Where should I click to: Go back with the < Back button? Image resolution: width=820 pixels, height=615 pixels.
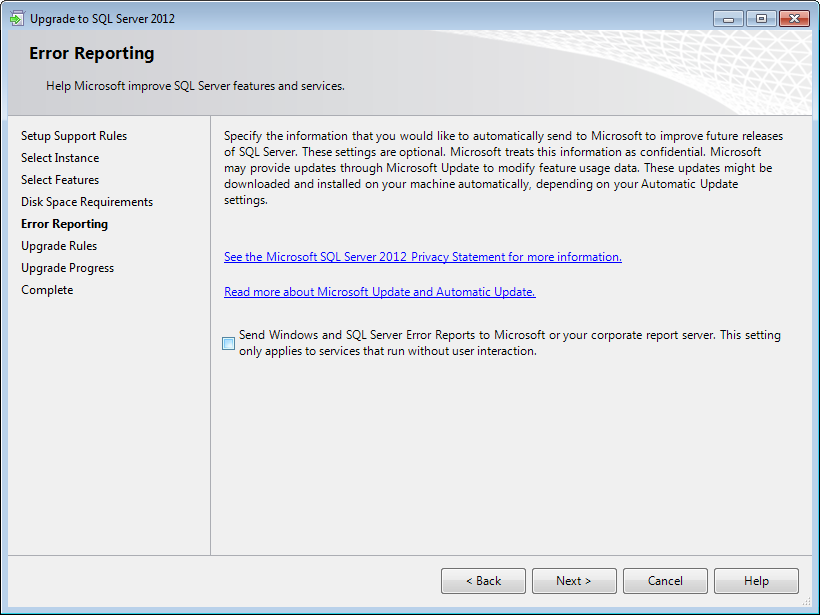[483, 581]
